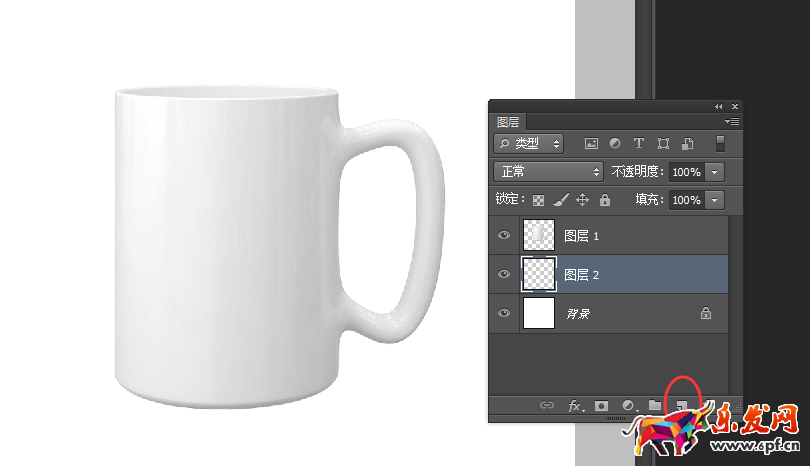Add a layer mask via bottom icon

(601, 405)
